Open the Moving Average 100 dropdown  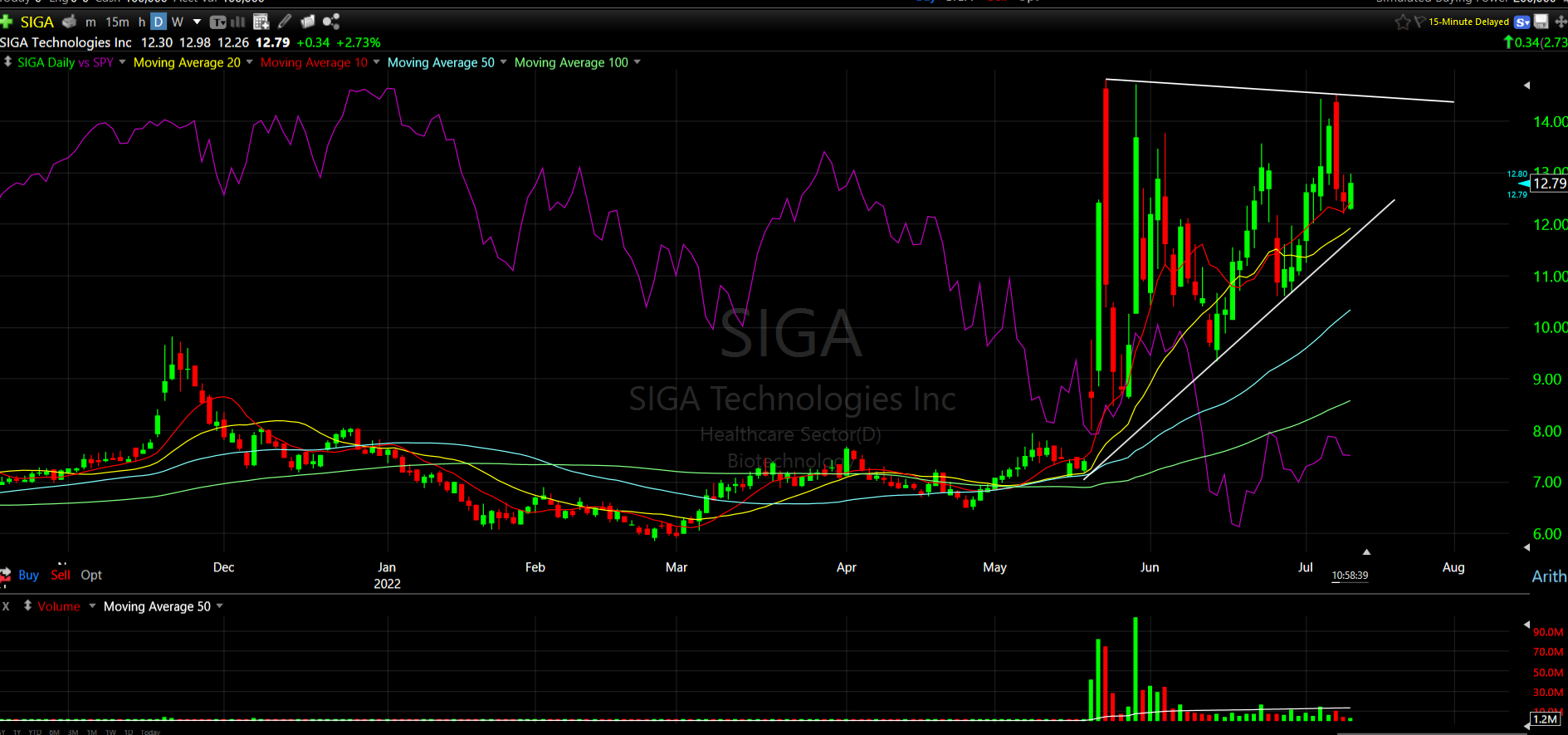pyautogui.click(x=637, y=62)
